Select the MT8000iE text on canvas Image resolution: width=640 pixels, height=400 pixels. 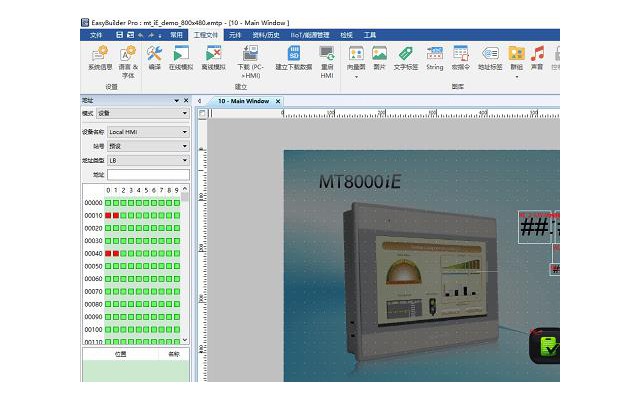pos(360,182)
